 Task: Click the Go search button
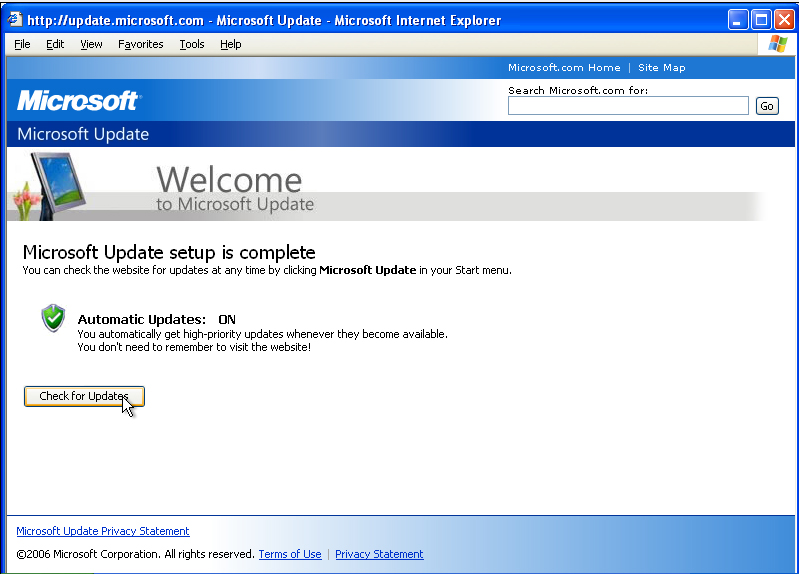pyautogui.click(x=767, y=106)
